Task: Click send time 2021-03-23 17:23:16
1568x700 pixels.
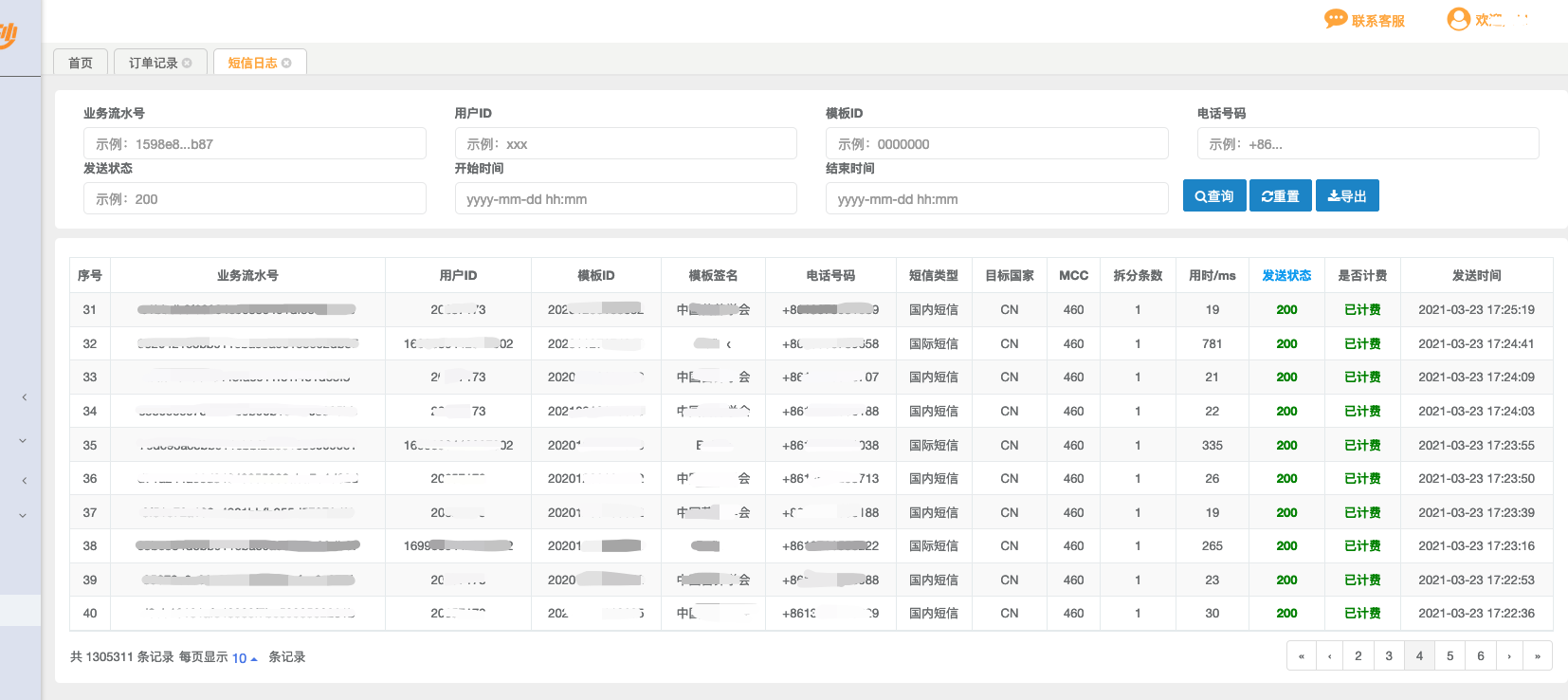Action: coord(1477,545)
